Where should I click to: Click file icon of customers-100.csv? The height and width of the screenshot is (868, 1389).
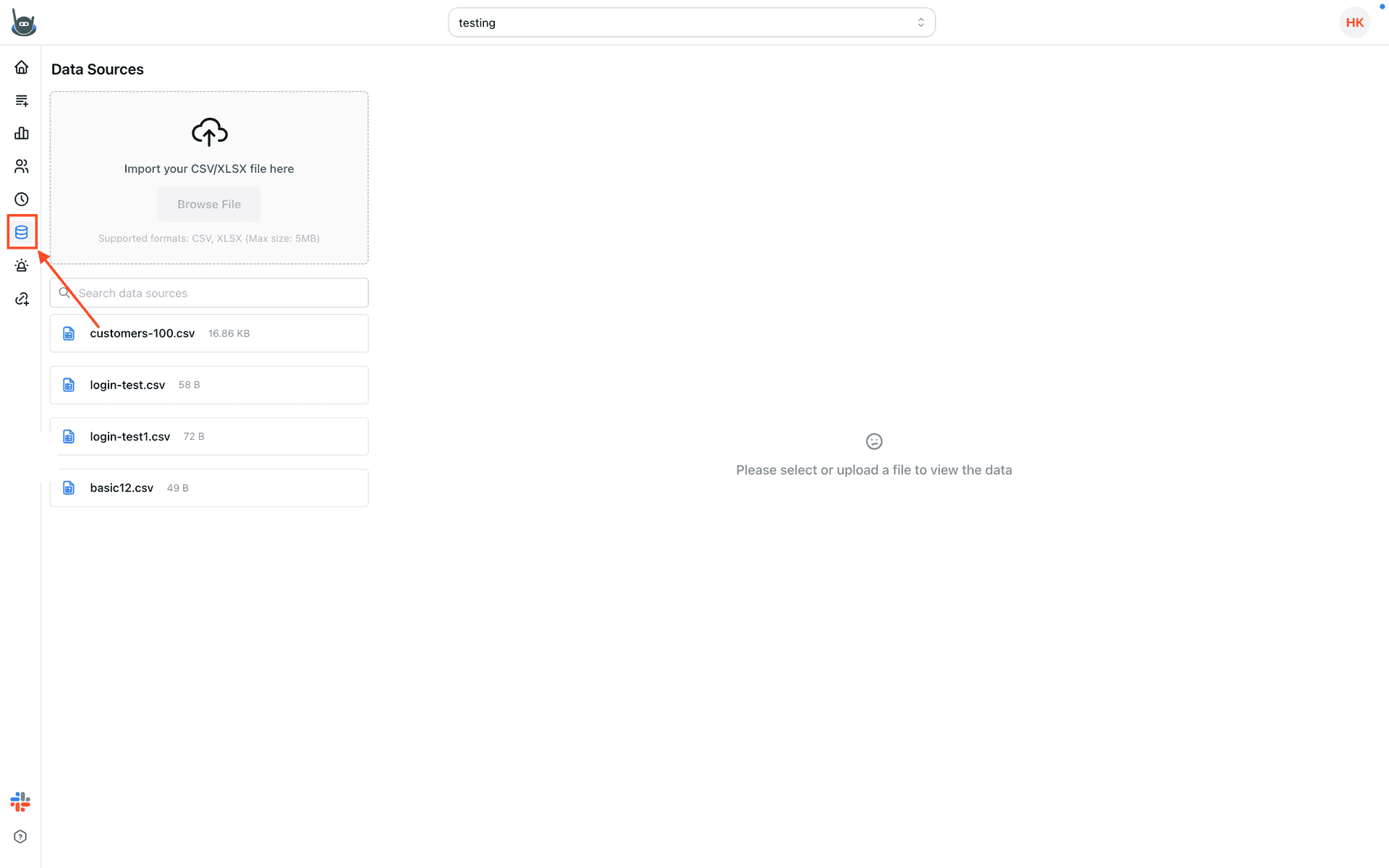point(69,333)
